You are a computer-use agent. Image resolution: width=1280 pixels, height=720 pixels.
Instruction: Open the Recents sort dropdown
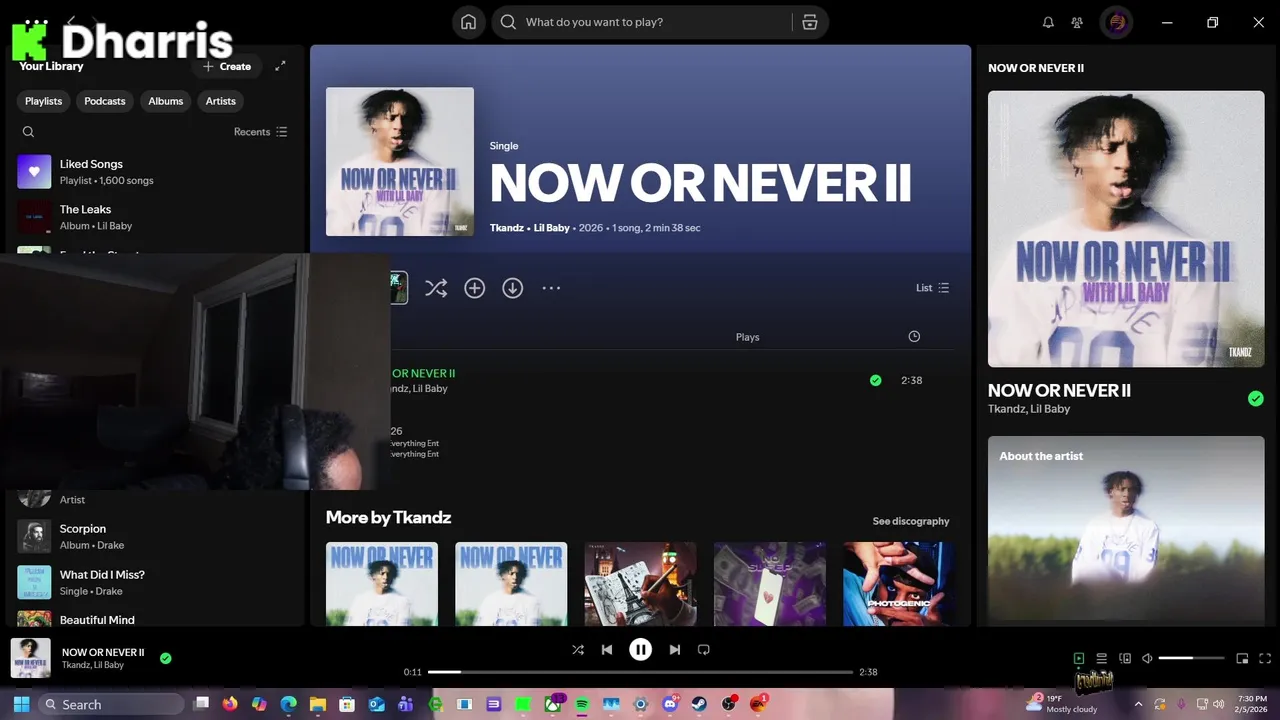pyautogui.click(x=261, y=132)
